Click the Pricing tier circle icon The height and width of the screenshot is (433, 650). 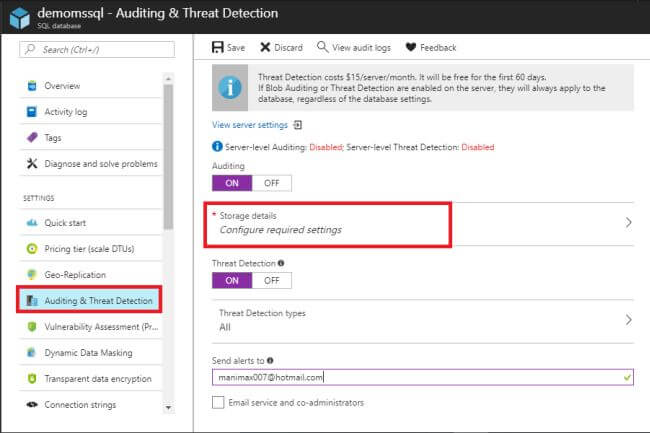pyautogui.click(x=32, y=249)
